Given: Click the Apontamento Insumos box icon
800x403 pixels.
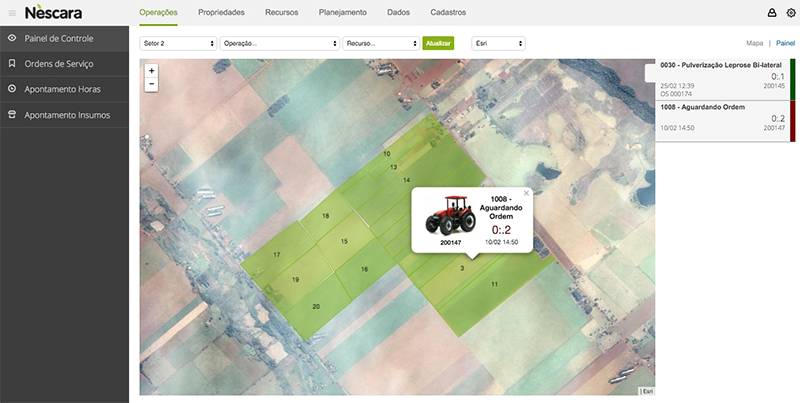Looking at the screenshot, I should (x=12, y=115).
